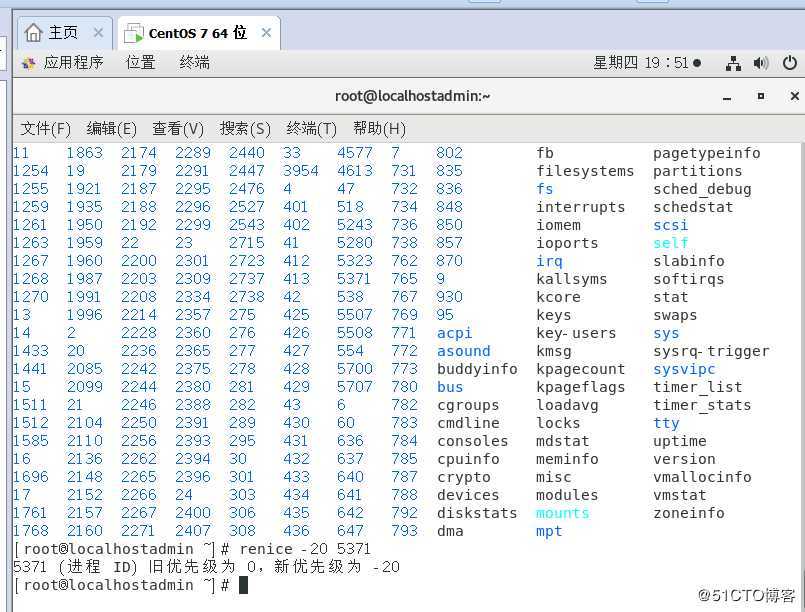Click the 'irq' directory entry

[549, 261]
